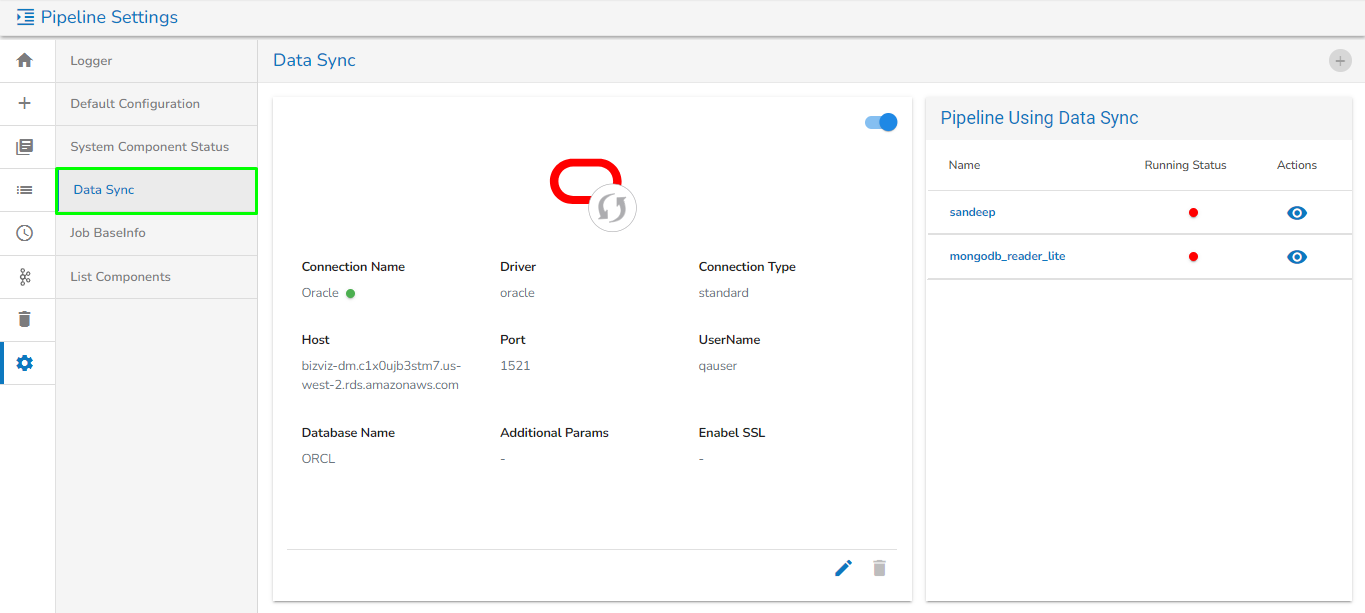View mongodb_reader_lite pipeline via eye icon
Image resolution: width=1365 pixels, height=613 pixels.
pyautogui.click(x=1297, y=257)
